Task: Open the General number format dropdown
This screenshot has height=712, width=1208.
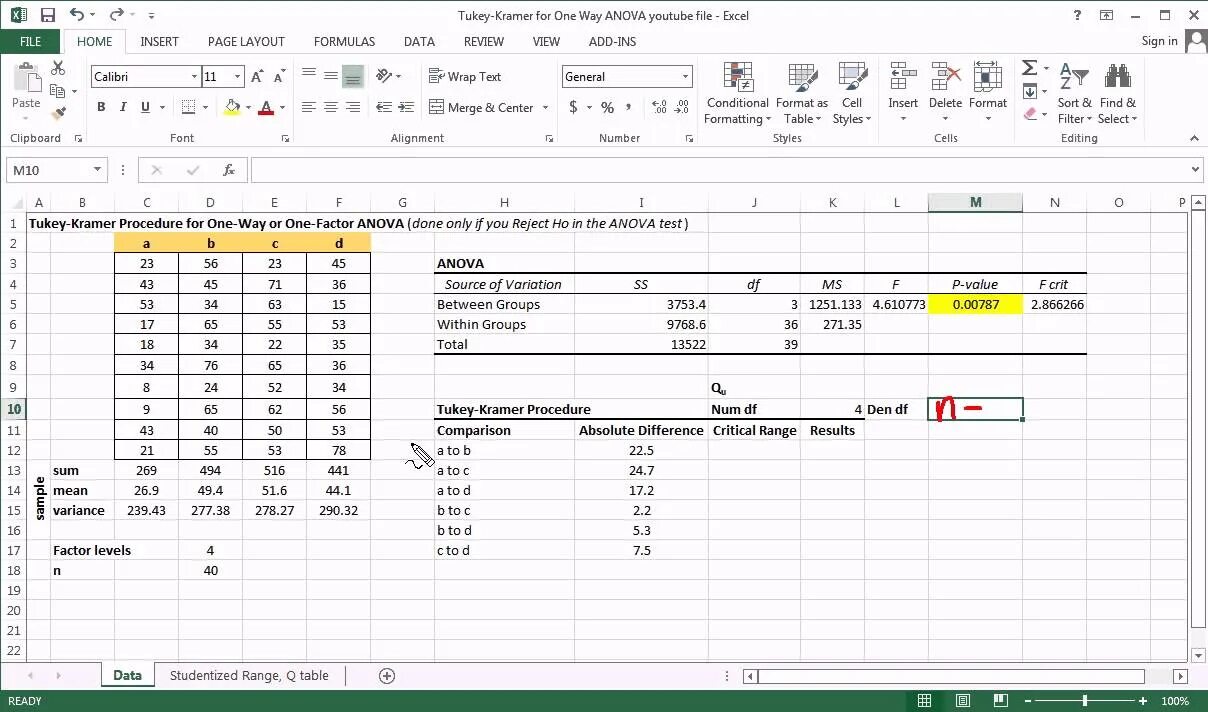Action: pos(686,77)
